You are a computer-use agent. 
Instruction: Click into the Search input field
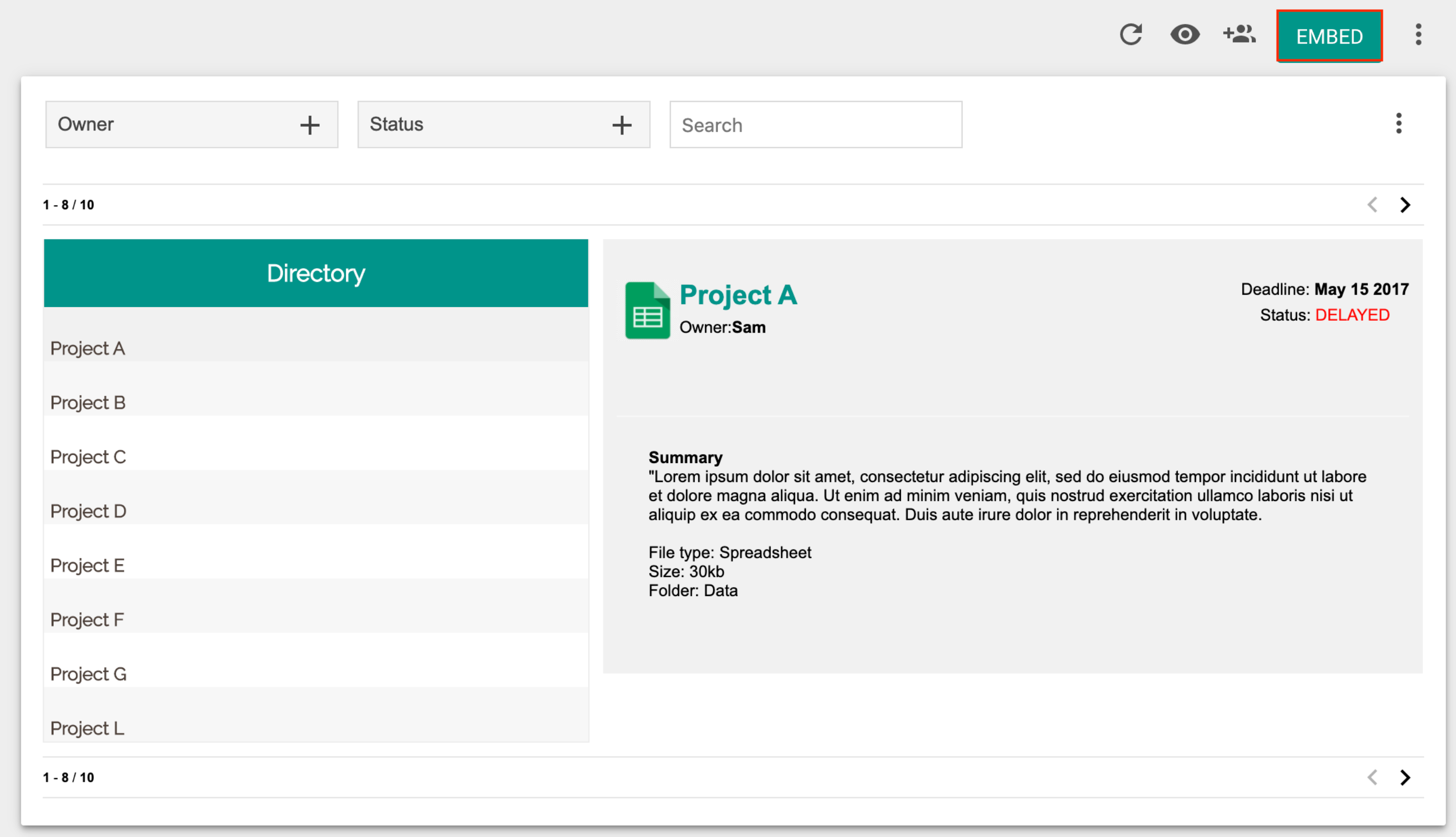tap(815, 125)
